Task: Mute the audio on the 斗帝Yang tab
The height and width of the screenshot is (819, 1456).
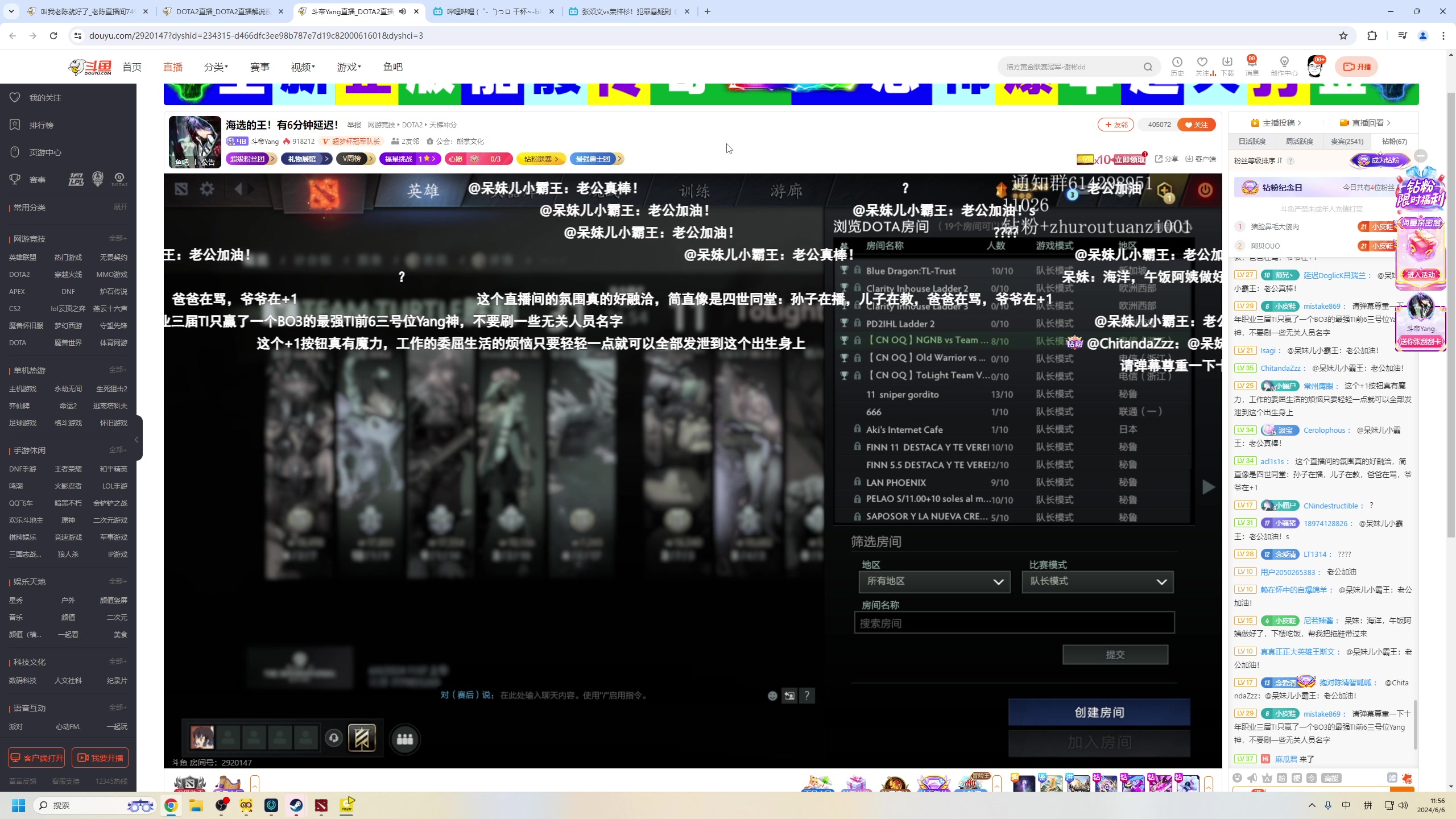Action: (403, 11)
